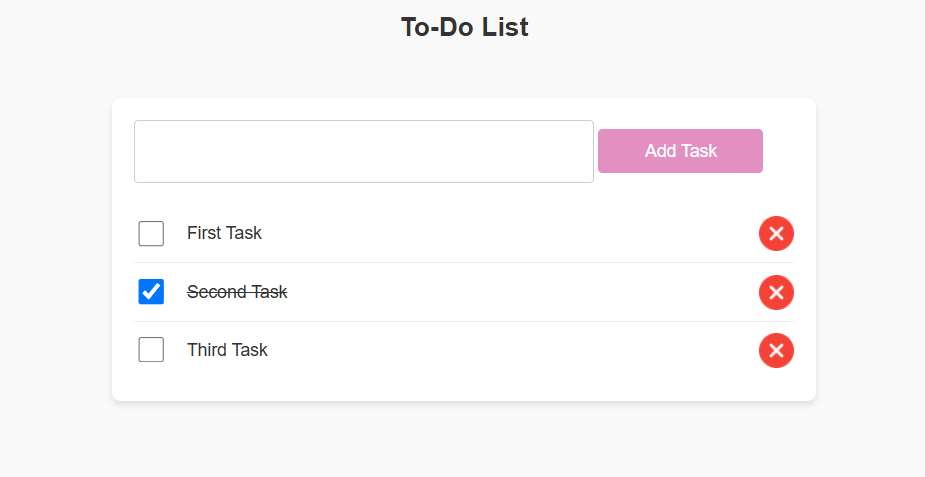925x477 pixels.
Task: Click gray page background below the card
Action: point(464,441)
